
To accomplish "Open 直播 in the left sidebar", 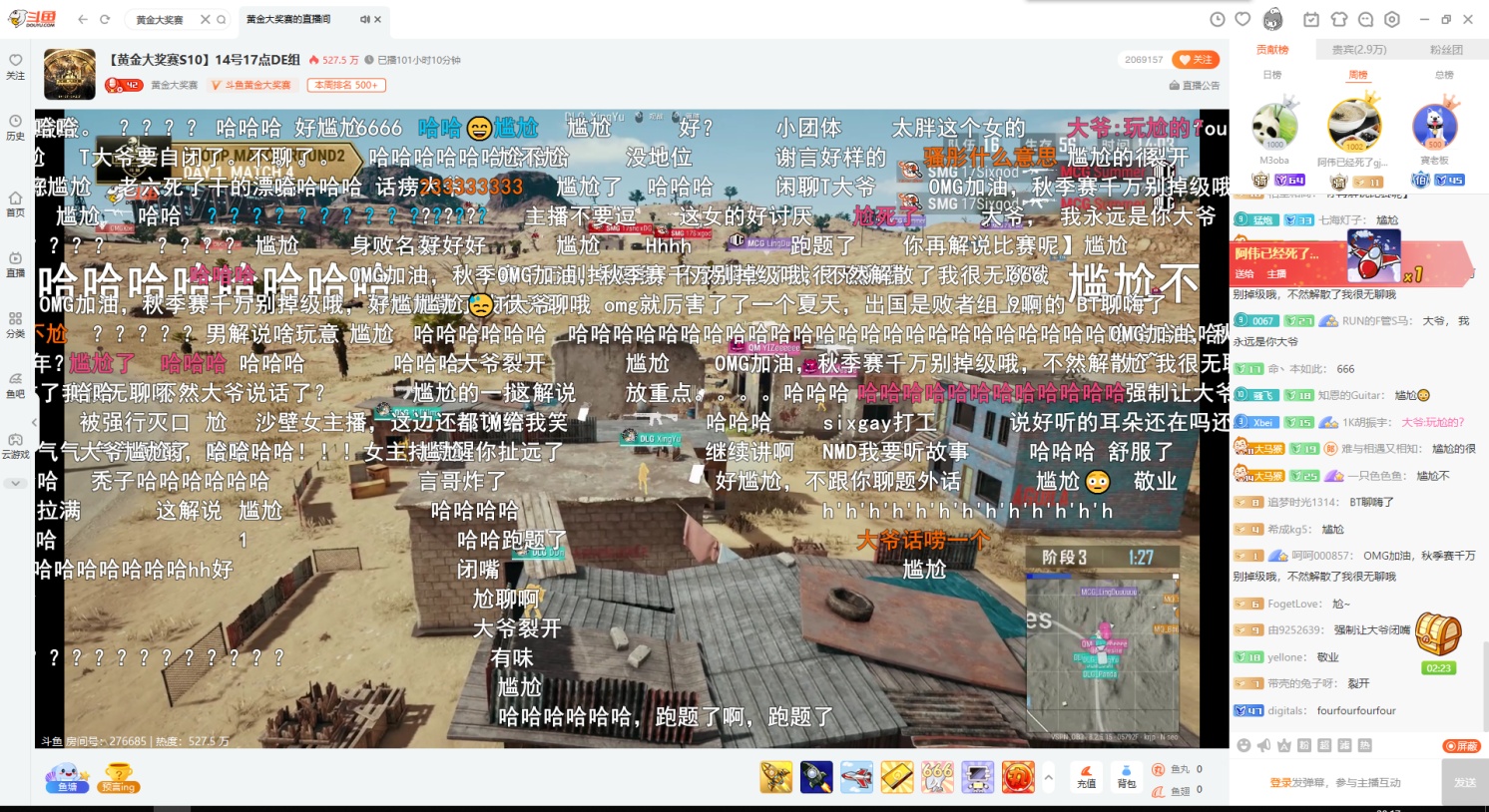I will point(15,264).
